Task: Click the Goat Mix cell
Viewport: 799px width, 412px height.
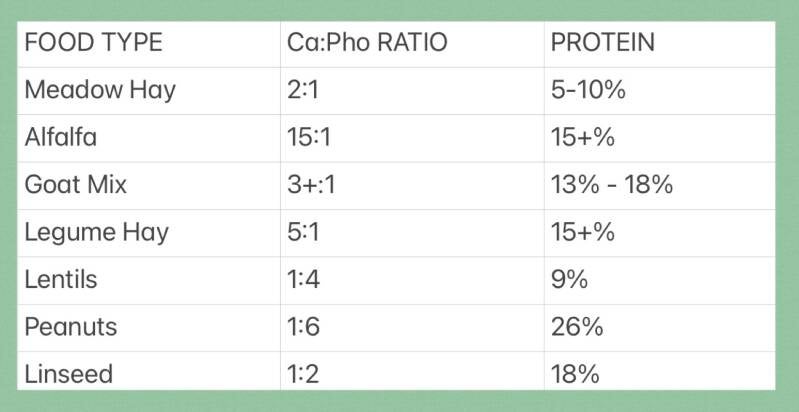Action: click(x=75, y=185)
